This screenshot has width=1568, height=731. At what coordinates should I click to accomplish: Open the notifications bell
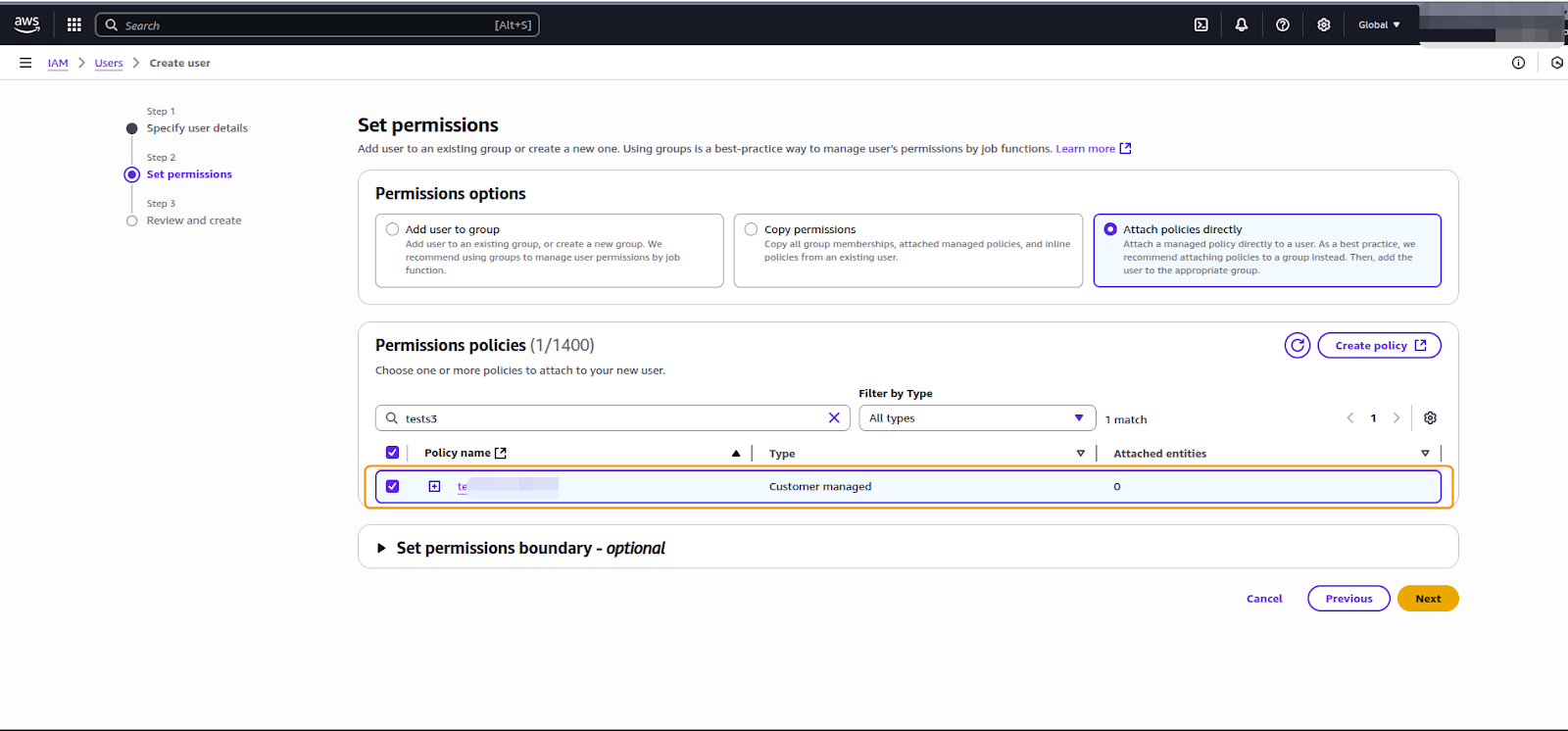pos(1242,24)
